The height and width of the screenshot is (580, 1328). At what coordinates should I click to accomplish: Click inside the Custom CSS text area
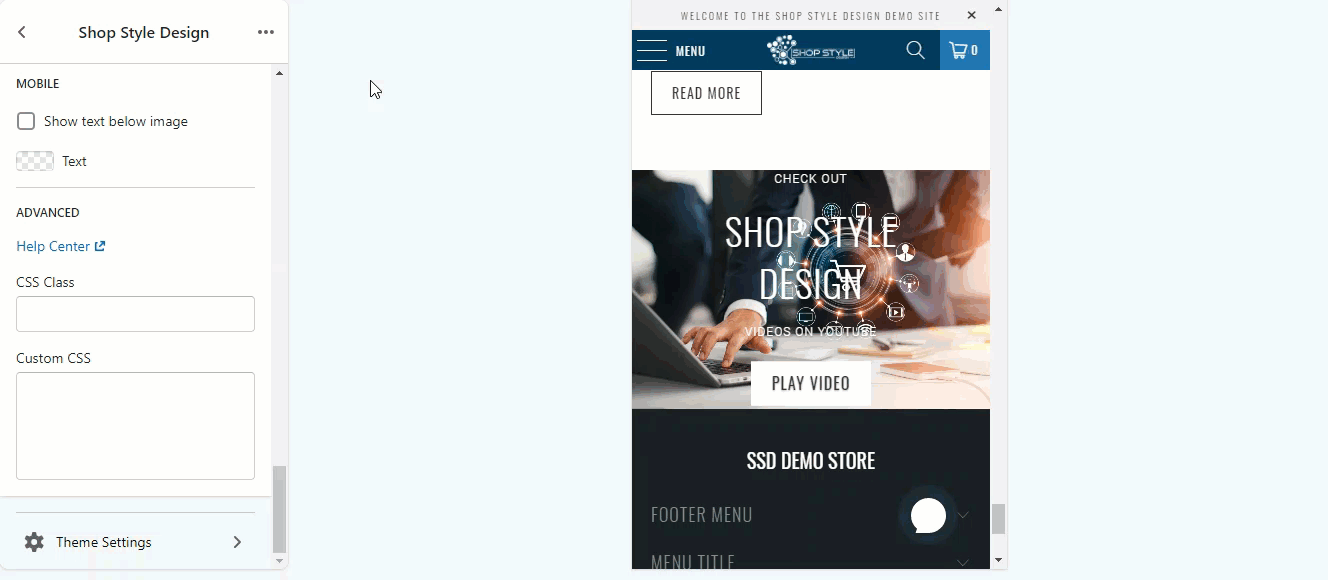click(135, 426)
